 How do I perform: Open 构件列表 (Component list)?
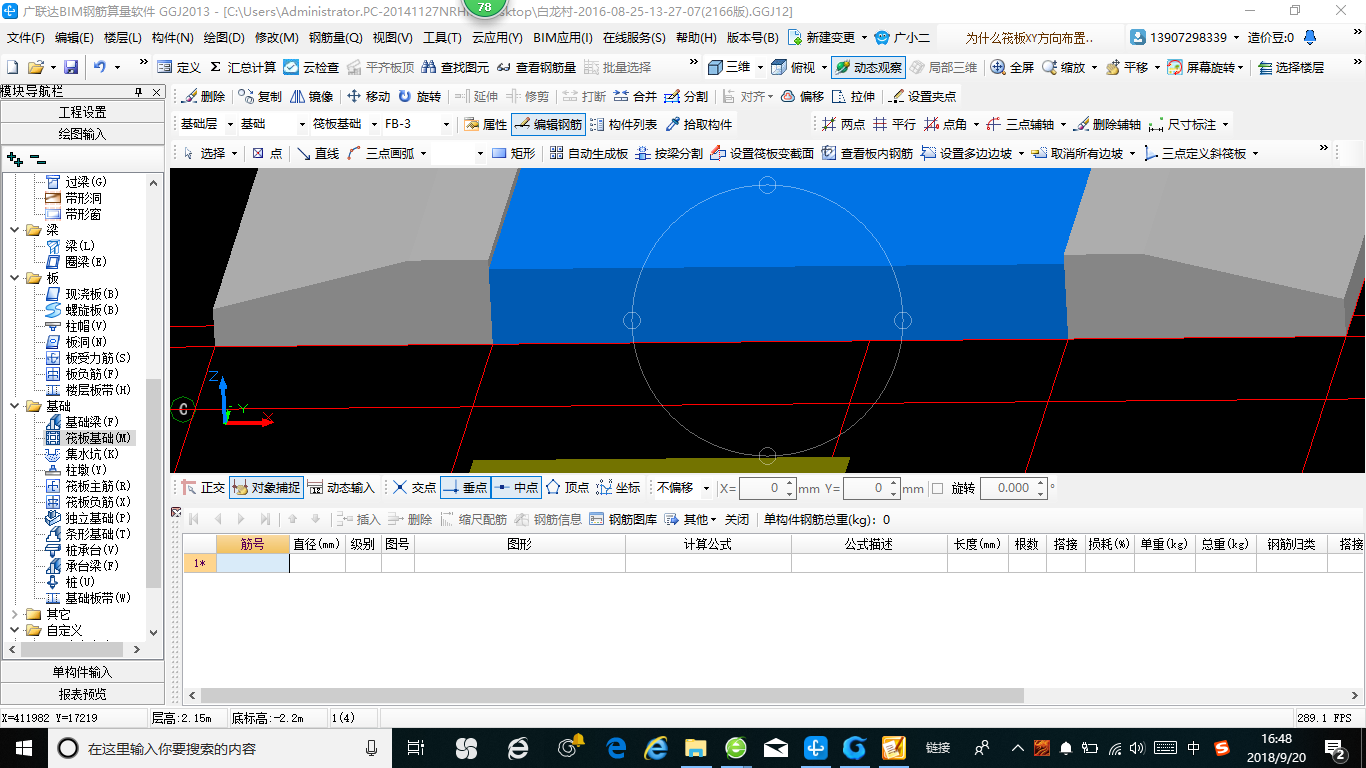click(623, 124)
